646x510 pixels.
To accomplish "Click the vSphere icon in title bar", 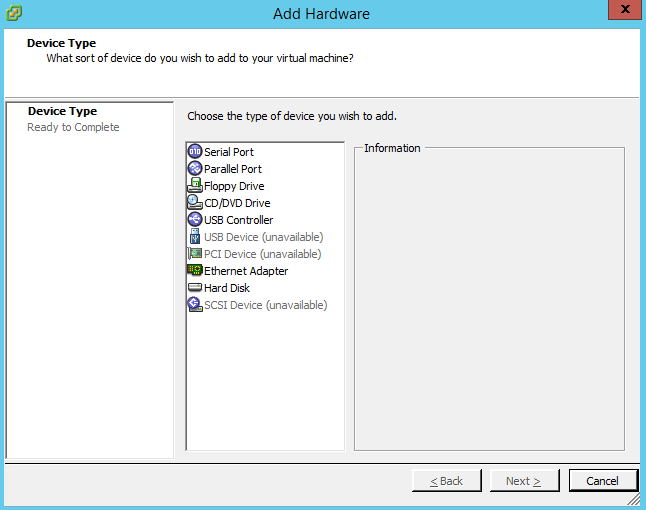I will coord(14,13).
